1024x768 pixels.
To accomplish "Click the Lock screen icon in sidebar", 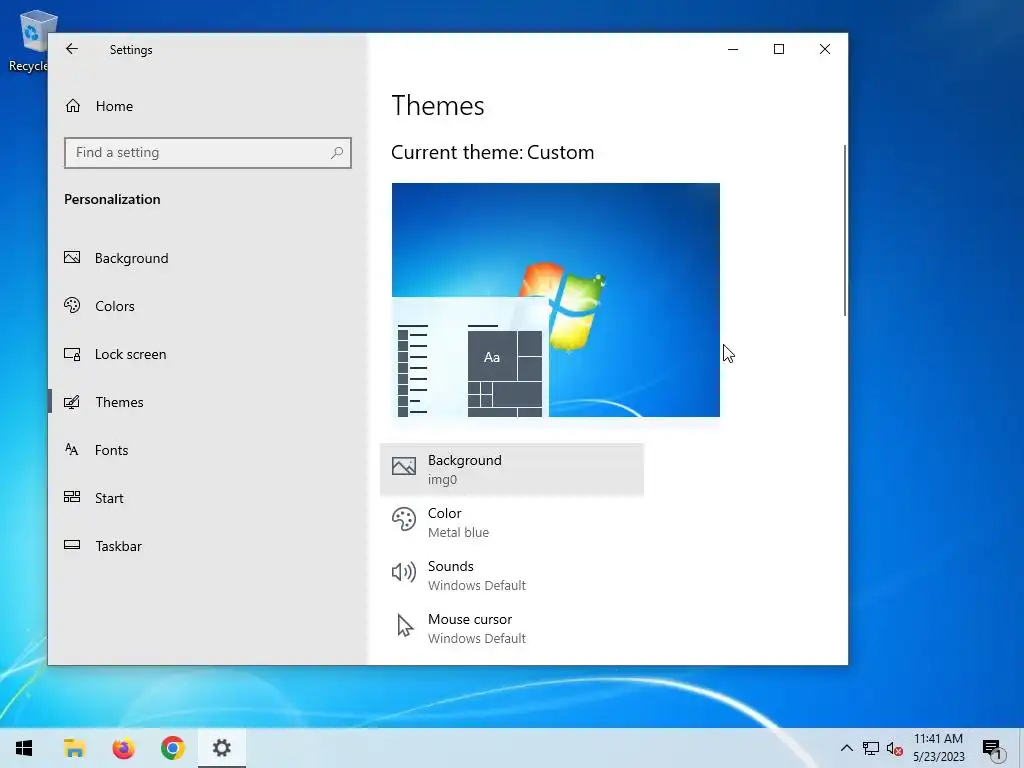I will (x=72, y=354).
